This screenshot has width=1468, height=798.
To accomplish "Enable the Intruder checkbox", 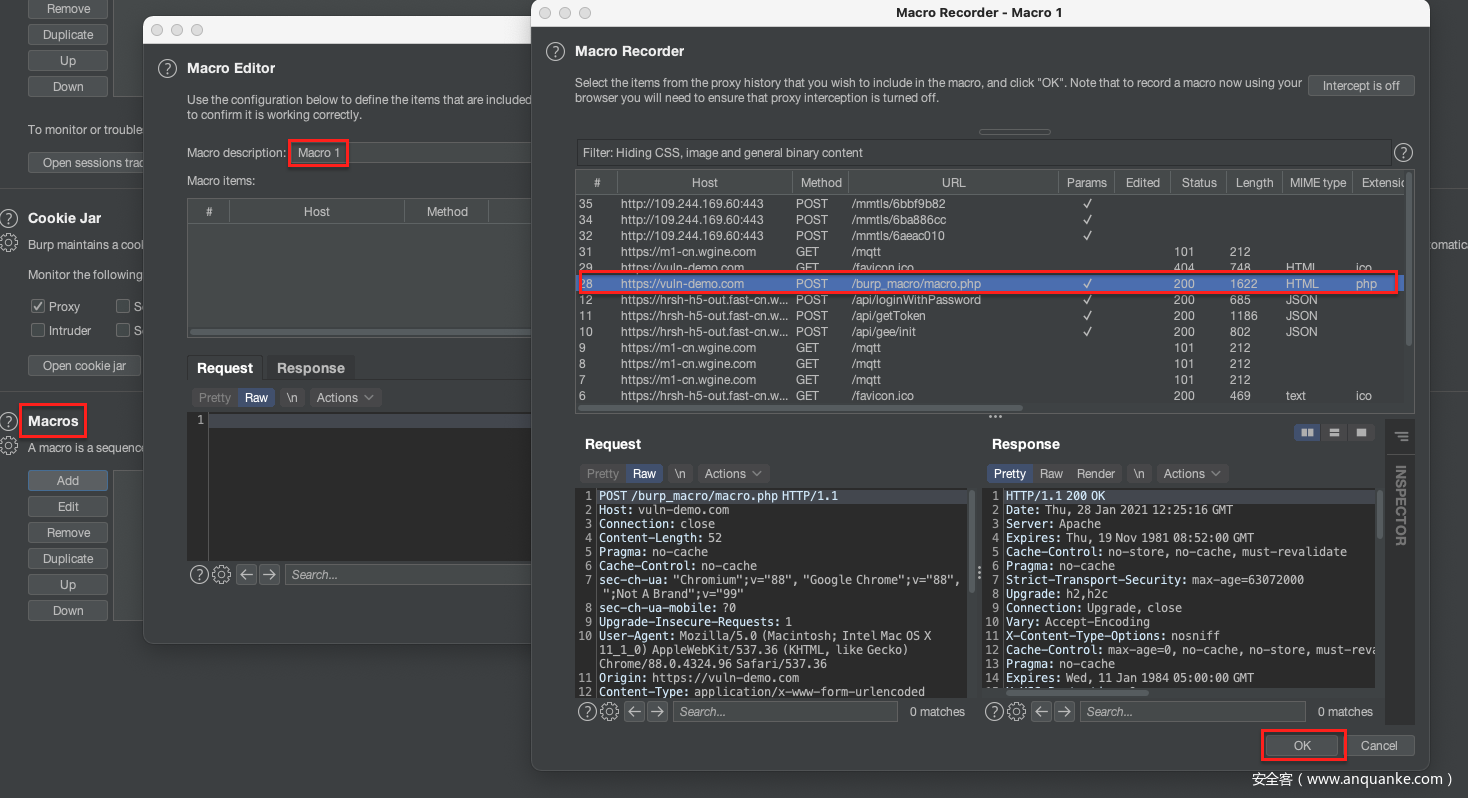I will click(x=38, y=331).
